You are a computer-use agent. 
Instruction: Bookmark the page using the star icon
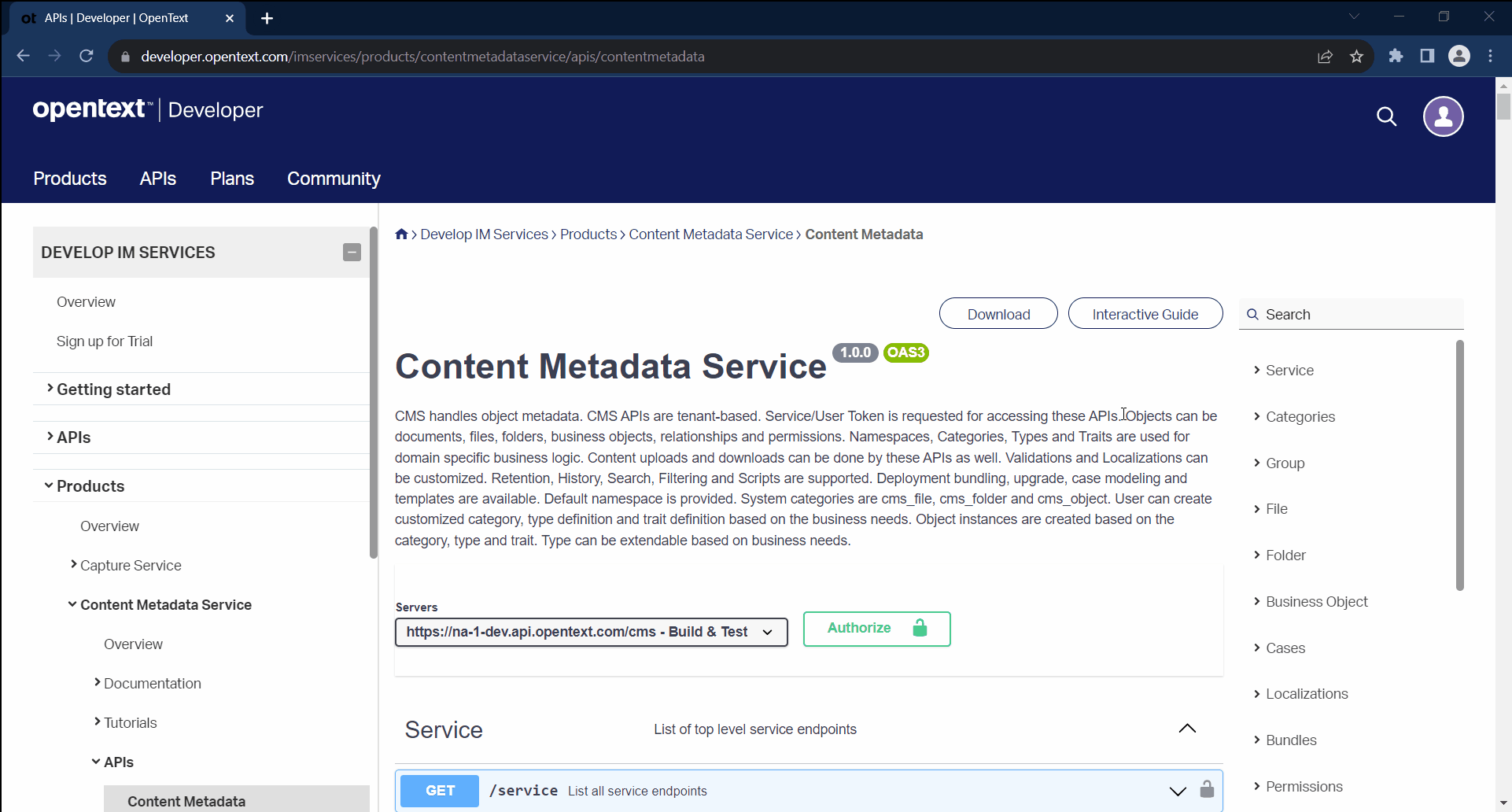click(x=1356, y=56)
